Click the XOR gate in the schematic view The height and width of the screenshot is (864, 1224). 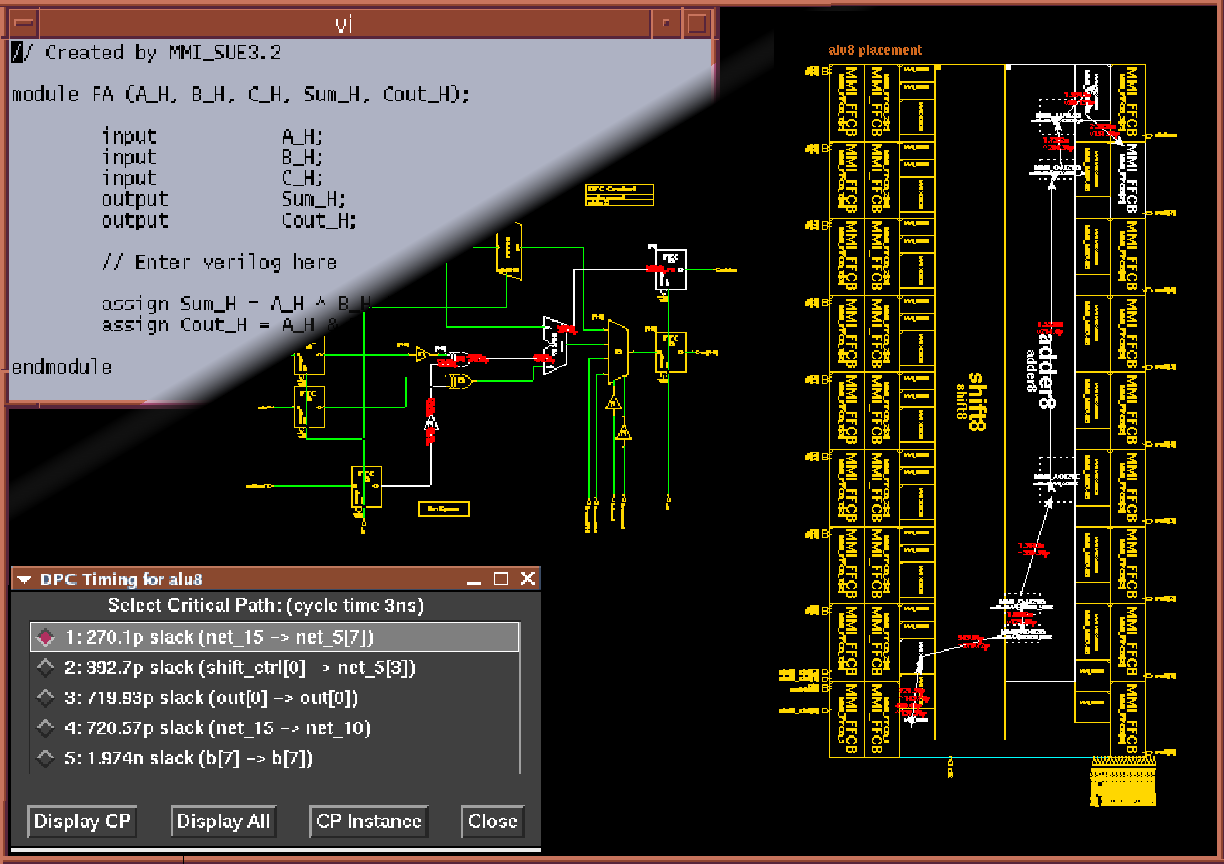point(460,381)
